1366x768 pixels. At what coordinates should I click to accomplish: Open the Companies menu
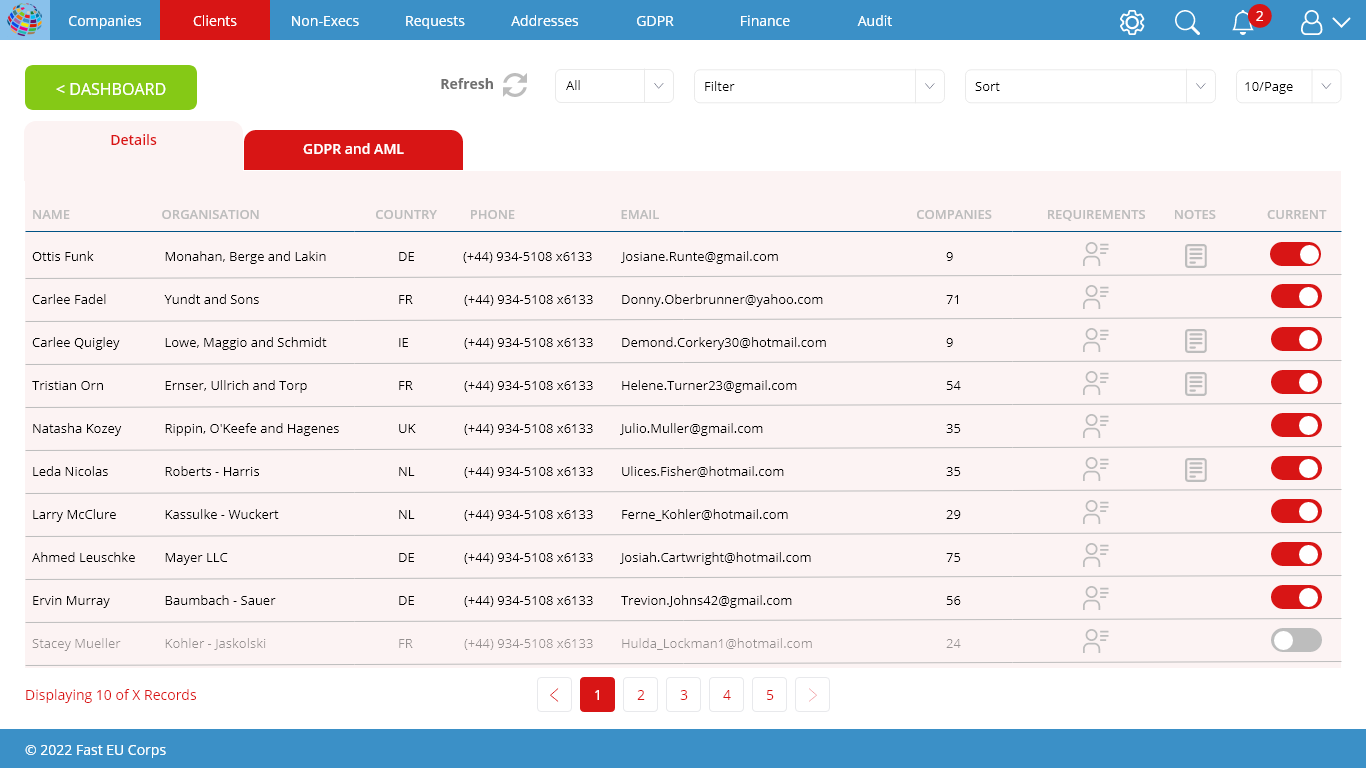pyautogui.click(x=105, y=20)
